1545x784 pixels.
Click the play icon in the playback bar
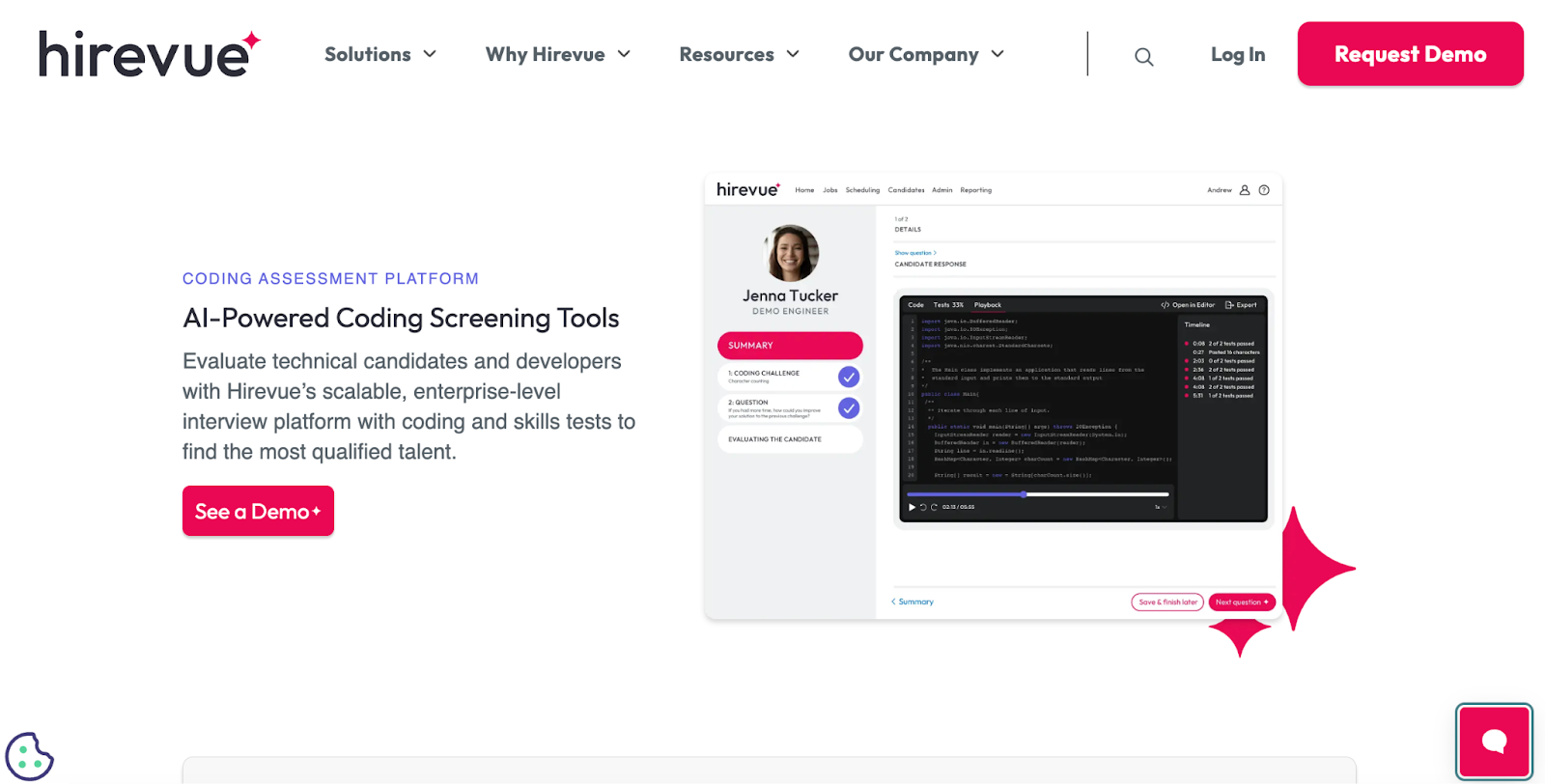coord(912,507)
